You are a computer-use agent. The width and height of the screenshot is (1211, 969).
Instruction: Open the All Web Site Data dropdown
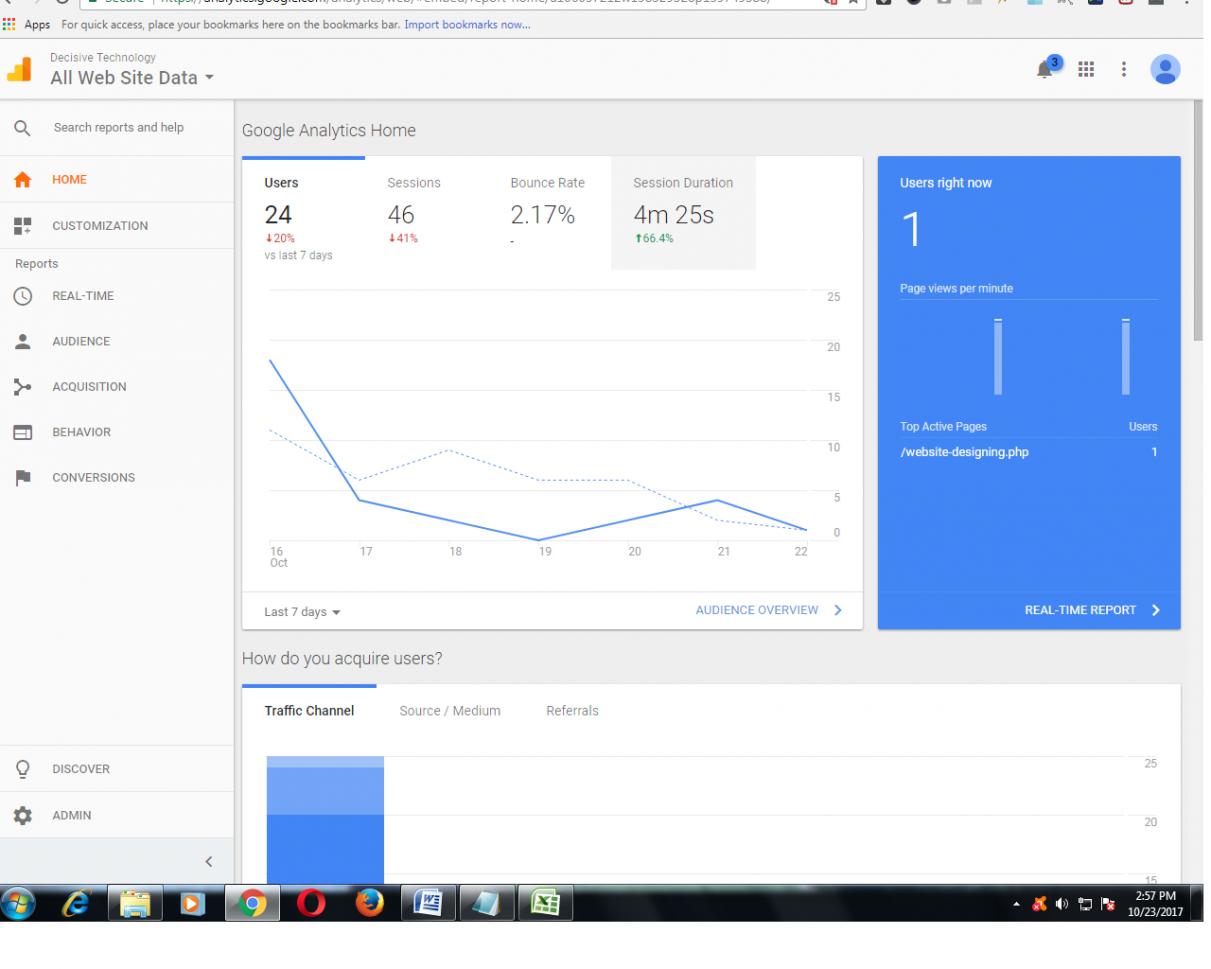pyautogui.click(x=132, y=78)
